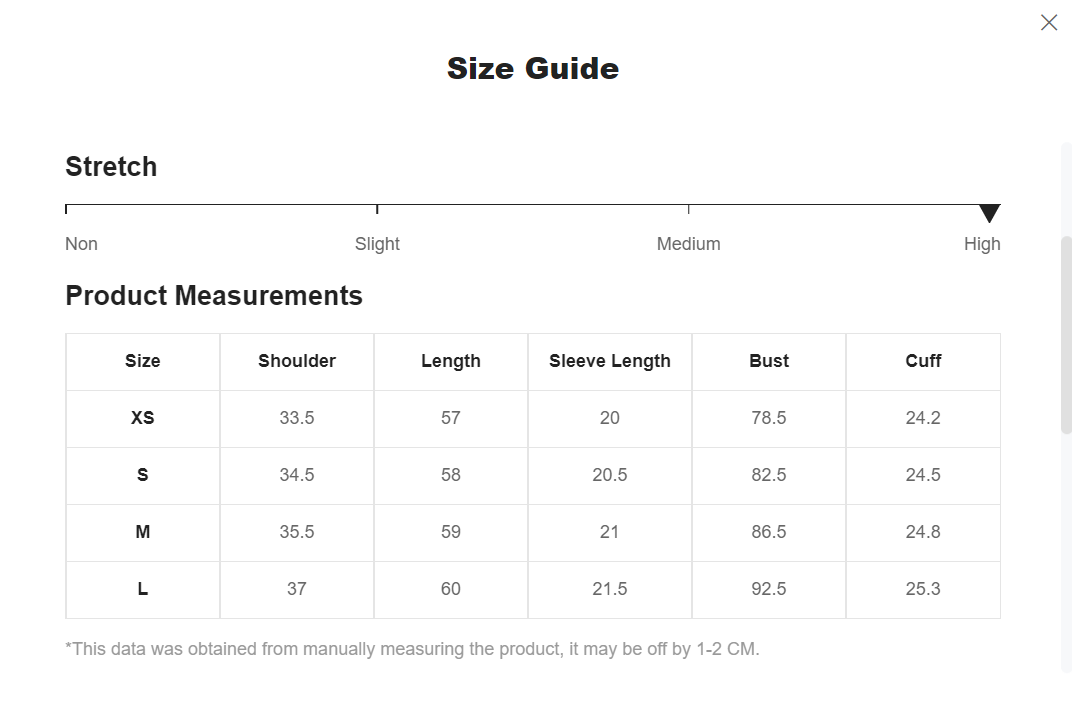Select the Medium stretch label

point(688,244)
